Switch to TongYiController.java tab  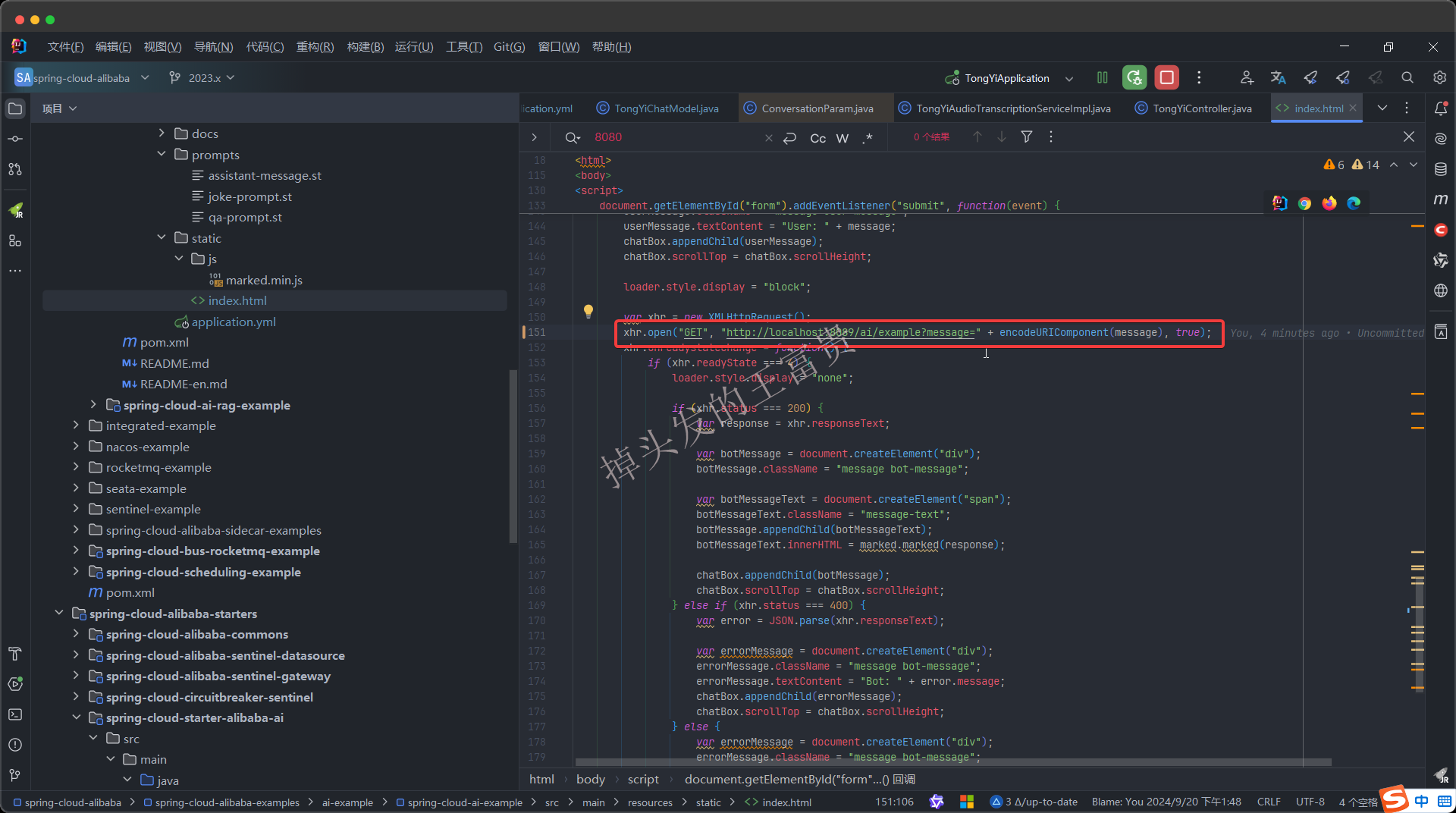(1194, 108)
